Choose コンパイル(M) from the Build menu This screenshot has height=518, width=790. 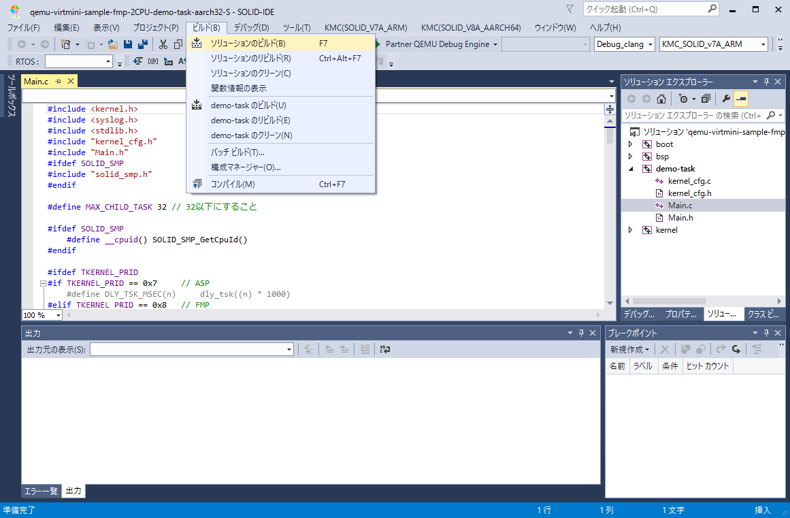coord(232,184)
